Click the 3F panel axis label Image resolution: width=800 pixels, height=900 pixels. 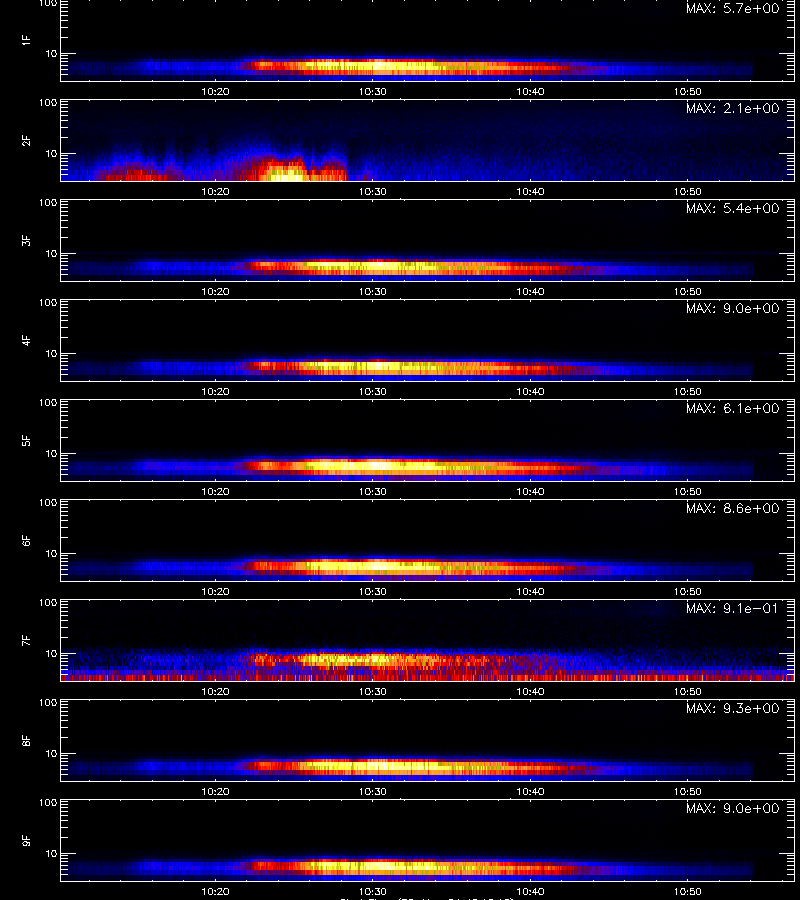pyautogui.click(x=25, y=240)
